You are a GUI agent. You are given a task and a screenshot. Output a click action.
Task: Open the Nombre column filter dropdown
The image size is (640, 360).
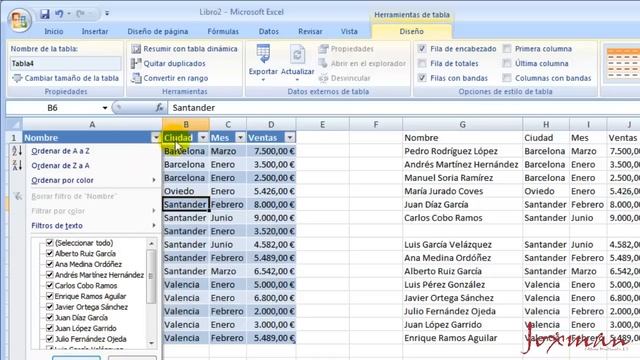tap(156, 138)
